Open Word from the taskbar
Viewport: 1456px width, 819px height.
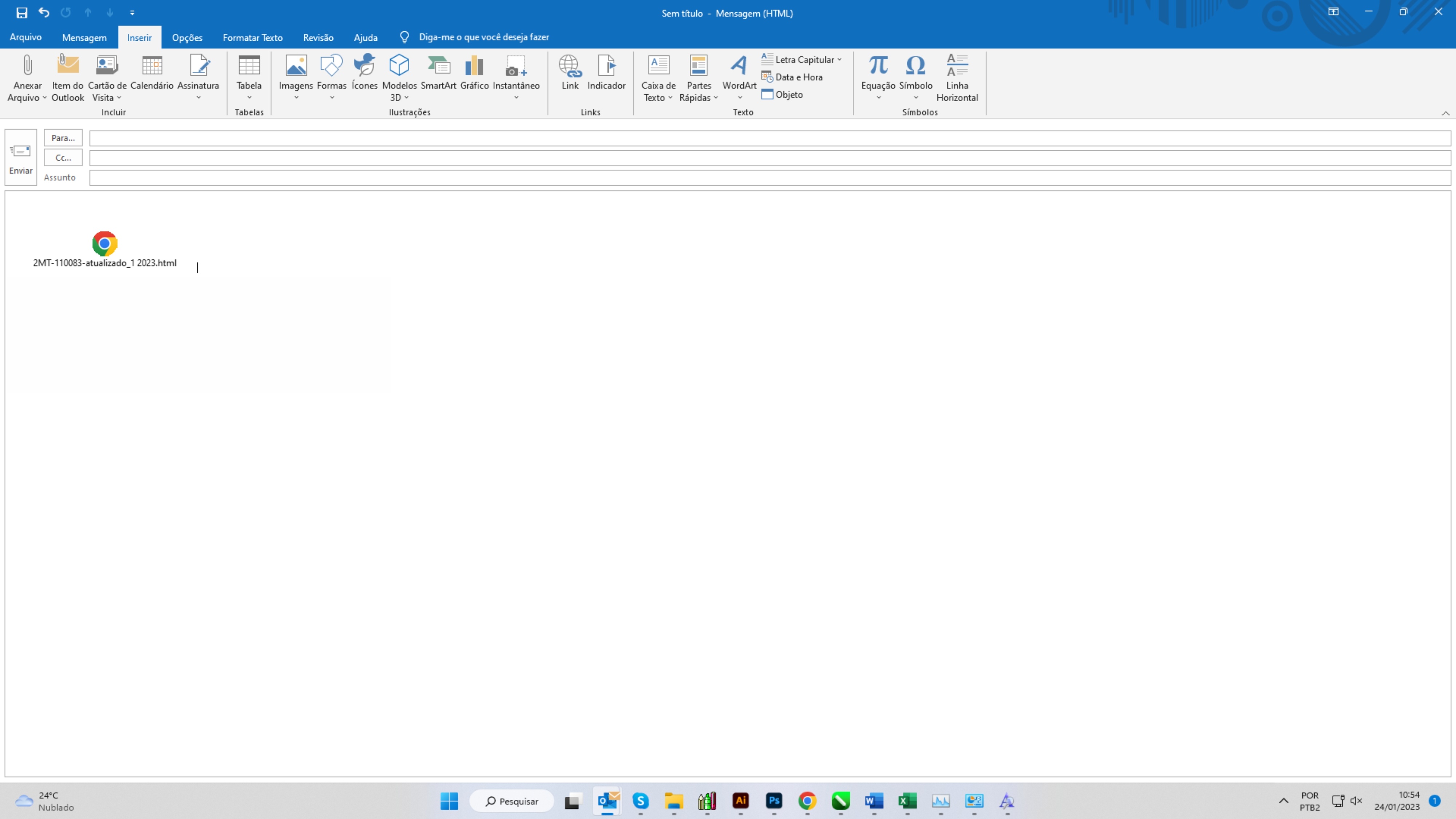[874, 801]
